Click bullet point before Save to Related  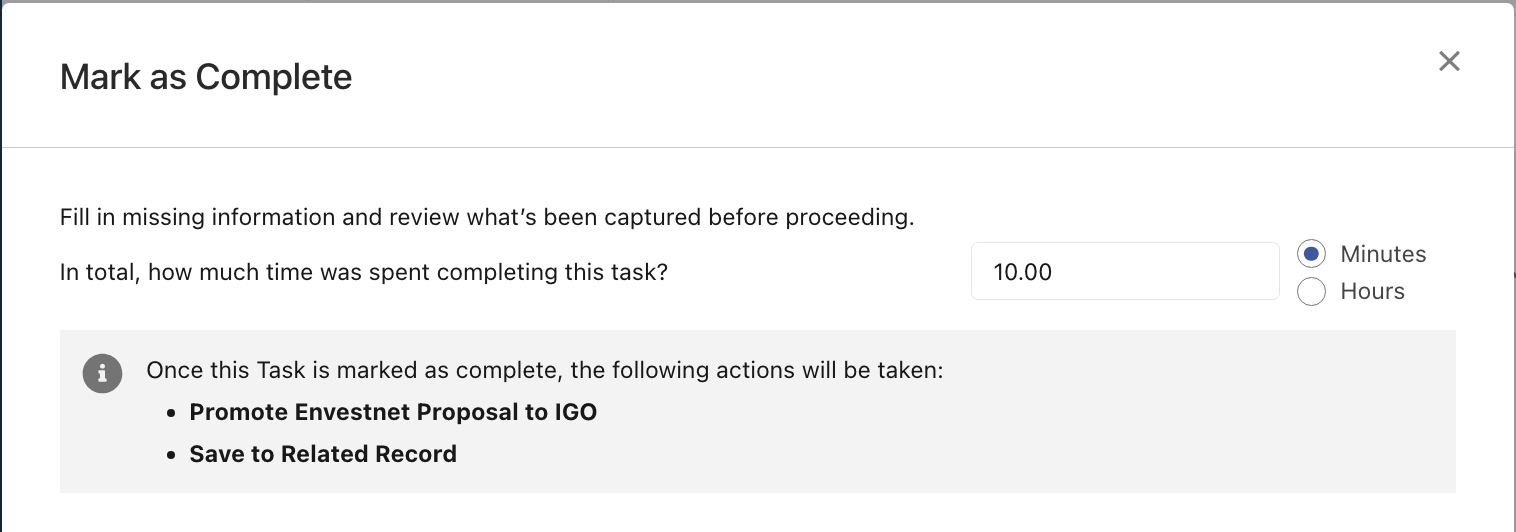[171, 455]
